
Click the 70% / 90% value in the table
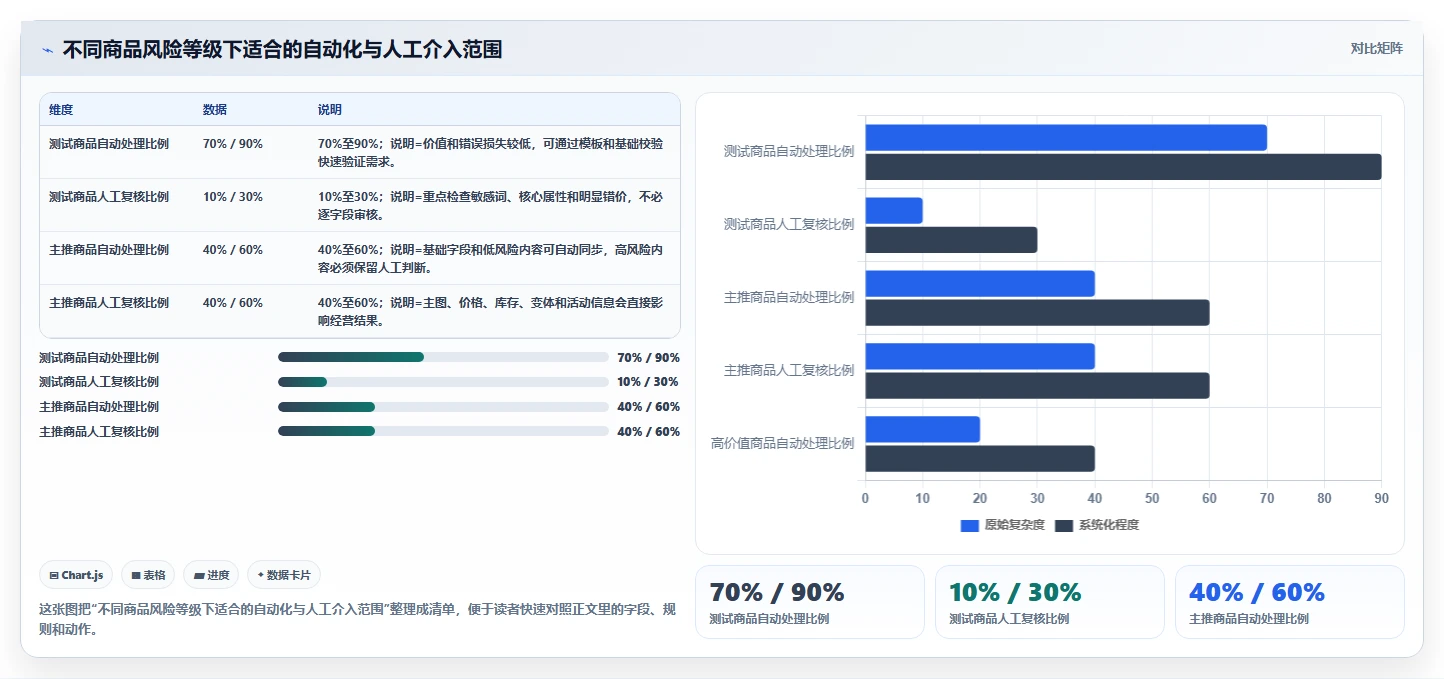233,144
